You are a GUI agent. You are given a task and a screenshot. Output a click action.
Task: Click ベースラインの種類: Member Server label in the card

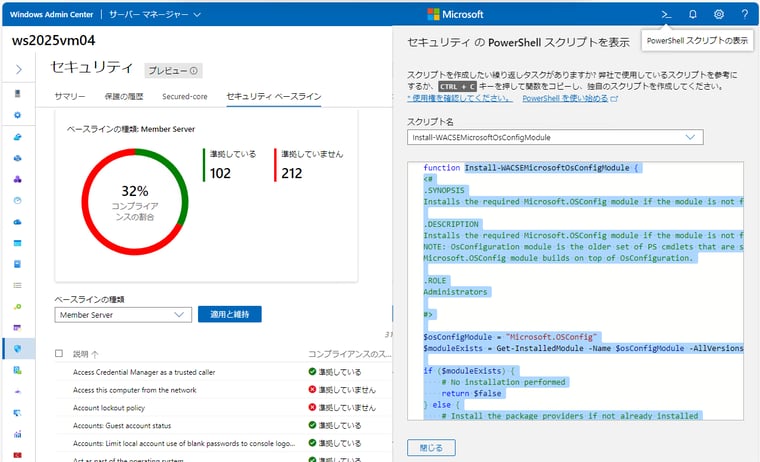pyautogui.click(x=131, y=129)
